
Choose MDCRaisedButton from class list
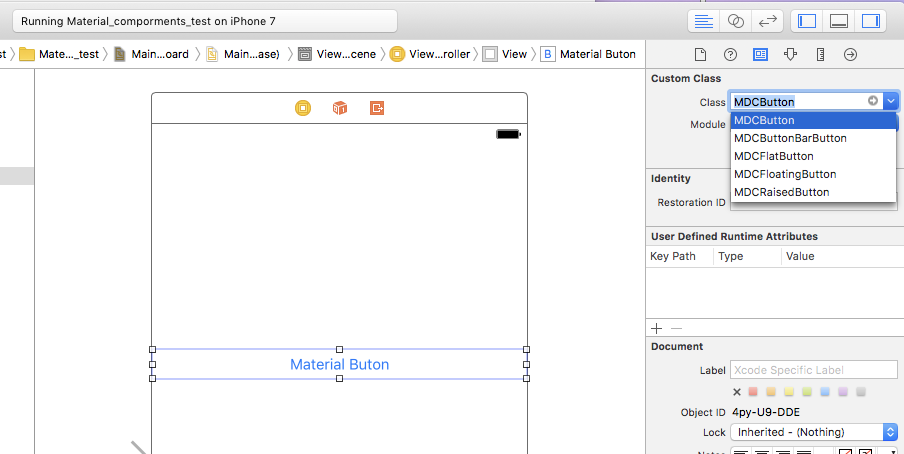pos(813,192)
